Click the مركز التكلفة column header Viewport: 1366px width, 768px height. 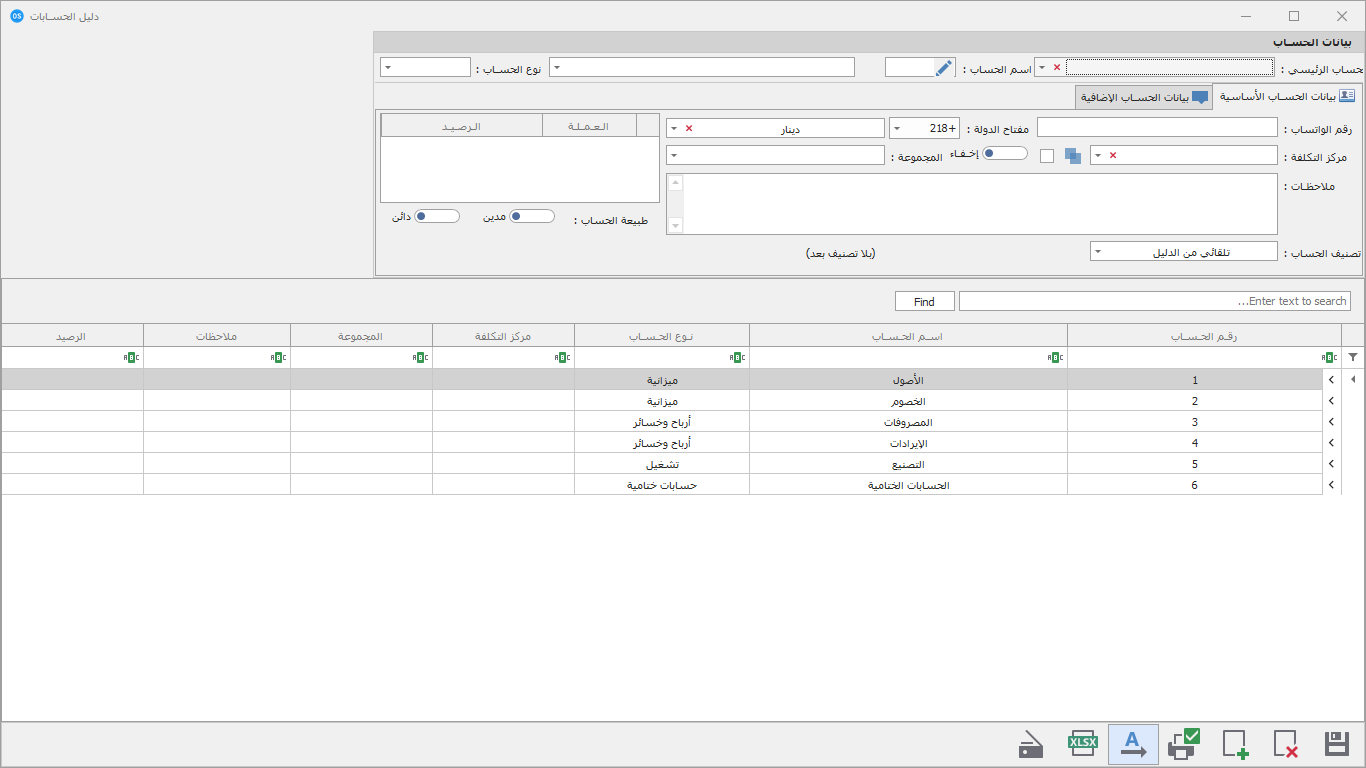tap(503, 336)
